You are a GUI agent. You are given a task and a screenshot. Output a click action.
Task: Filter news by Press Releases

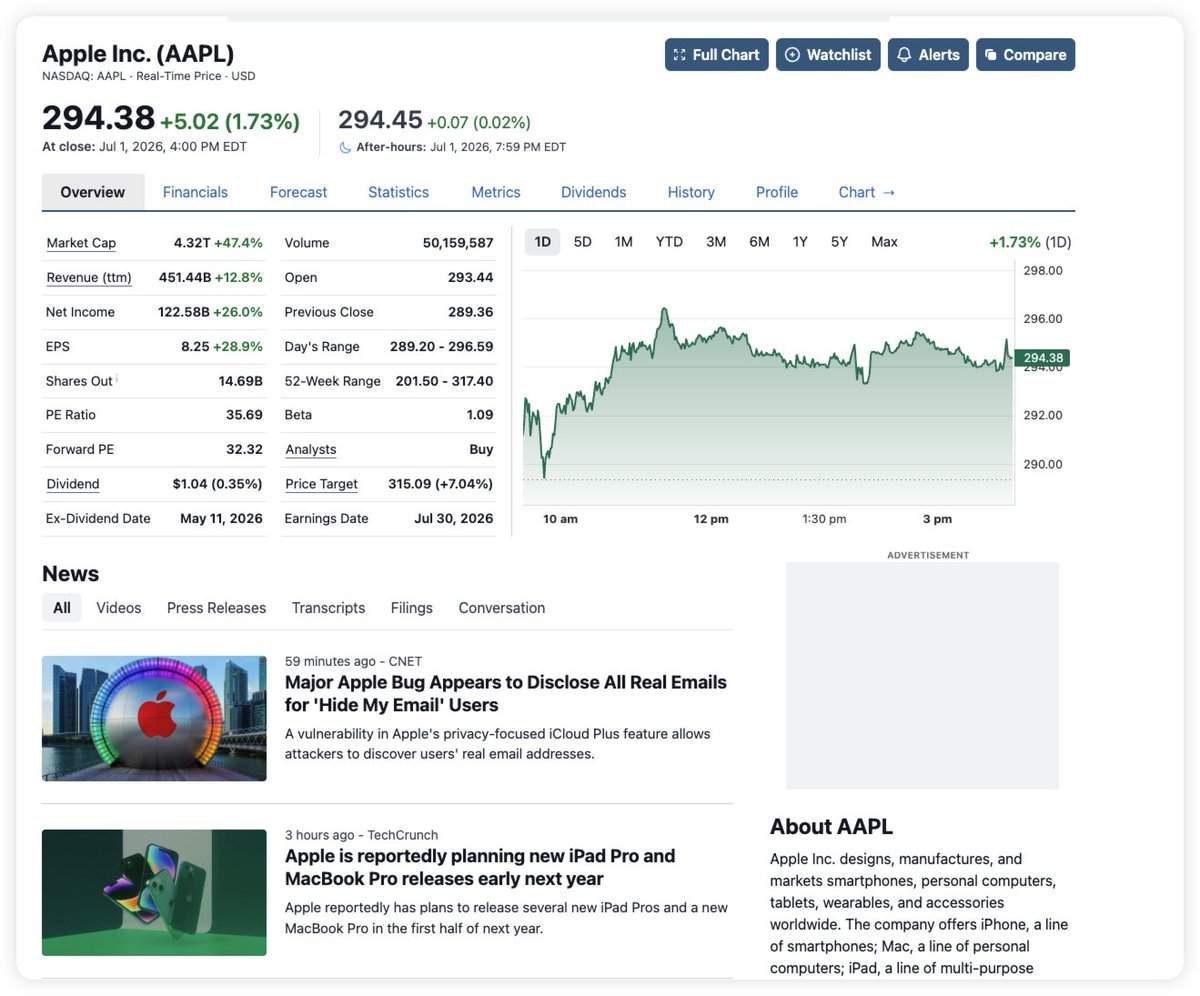pyautogui.click(x=216, y=608)
